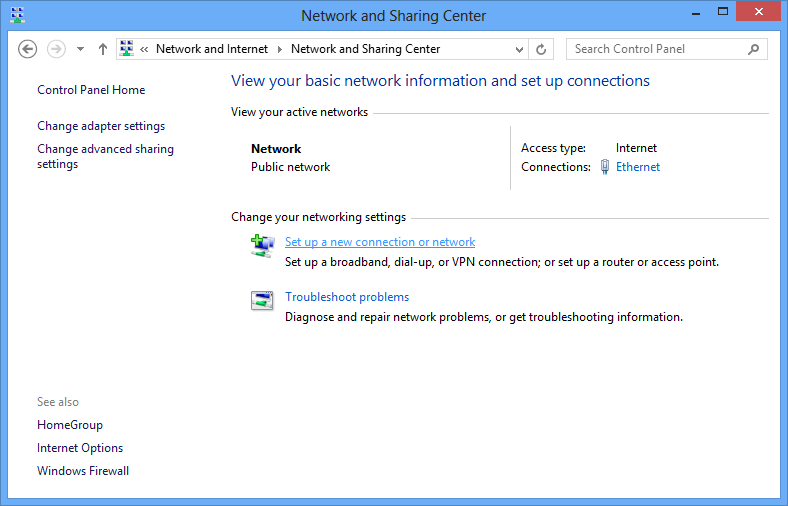Open the recent locations dropdown arrow
This screenshot has width=788, height=506.
(x=80, y=49)
